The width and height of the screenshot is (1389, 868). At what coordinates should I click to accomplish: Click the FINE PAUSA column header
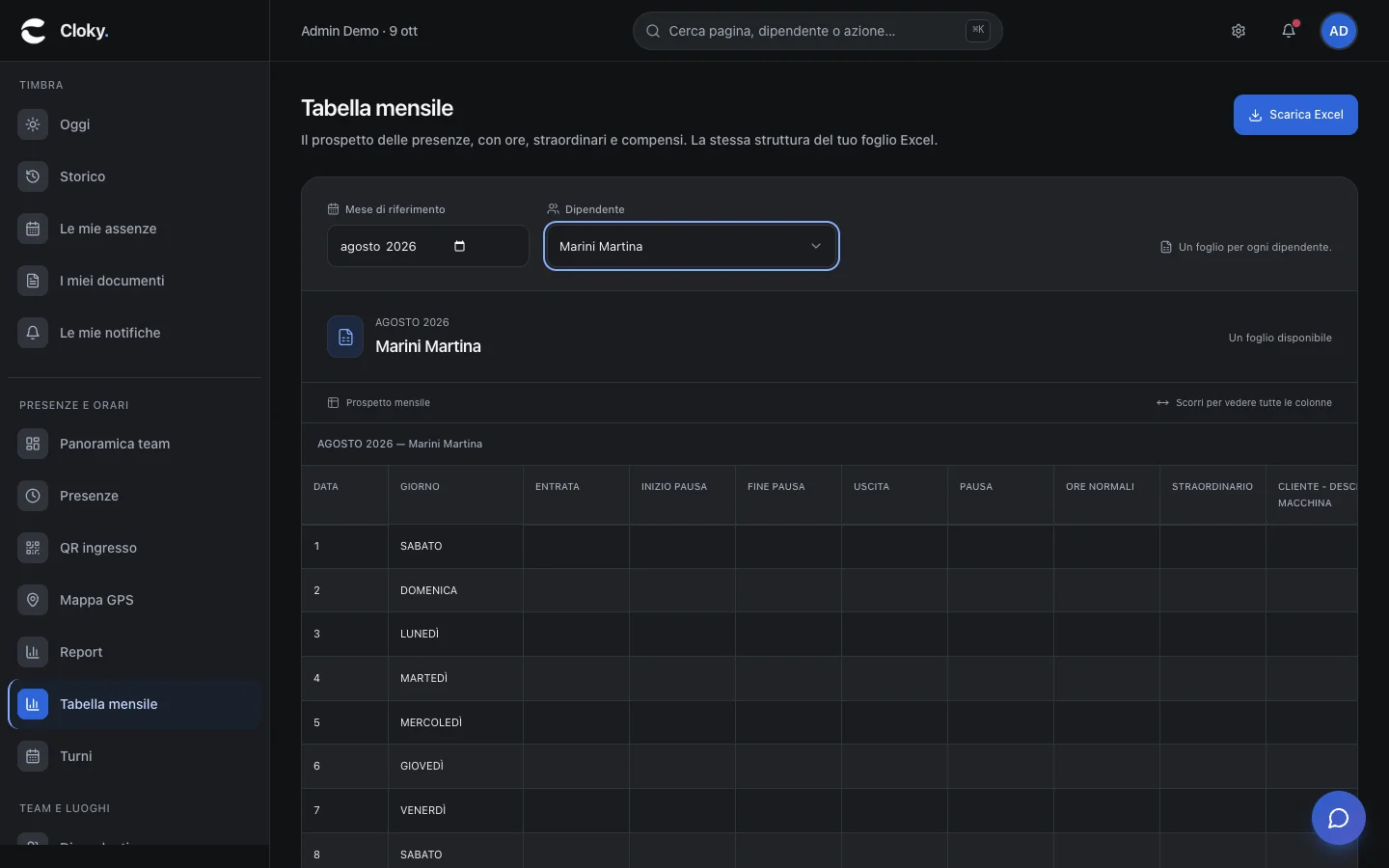788,495
